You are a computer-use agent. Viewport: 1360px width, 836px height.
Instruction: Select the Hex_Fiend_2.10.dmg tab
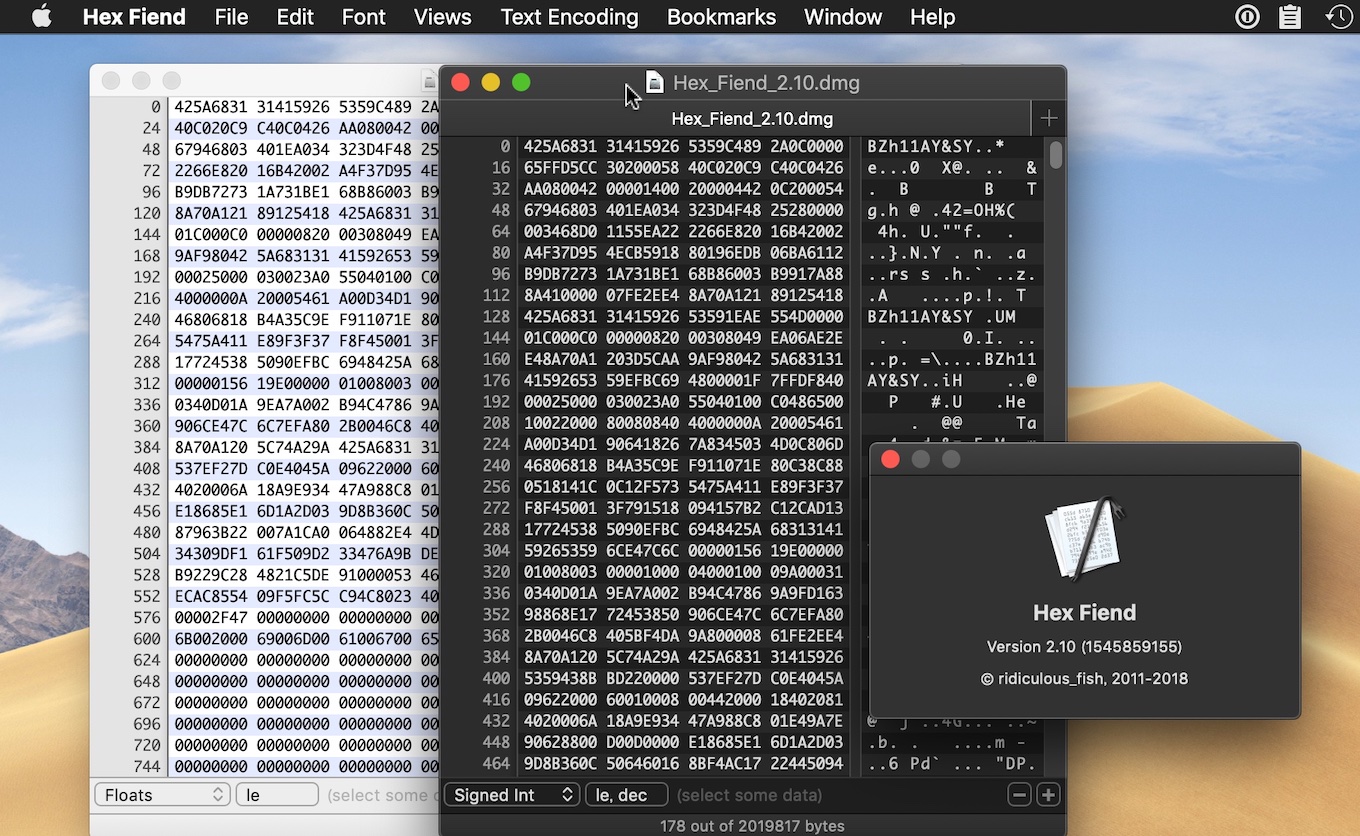[752, 119]
